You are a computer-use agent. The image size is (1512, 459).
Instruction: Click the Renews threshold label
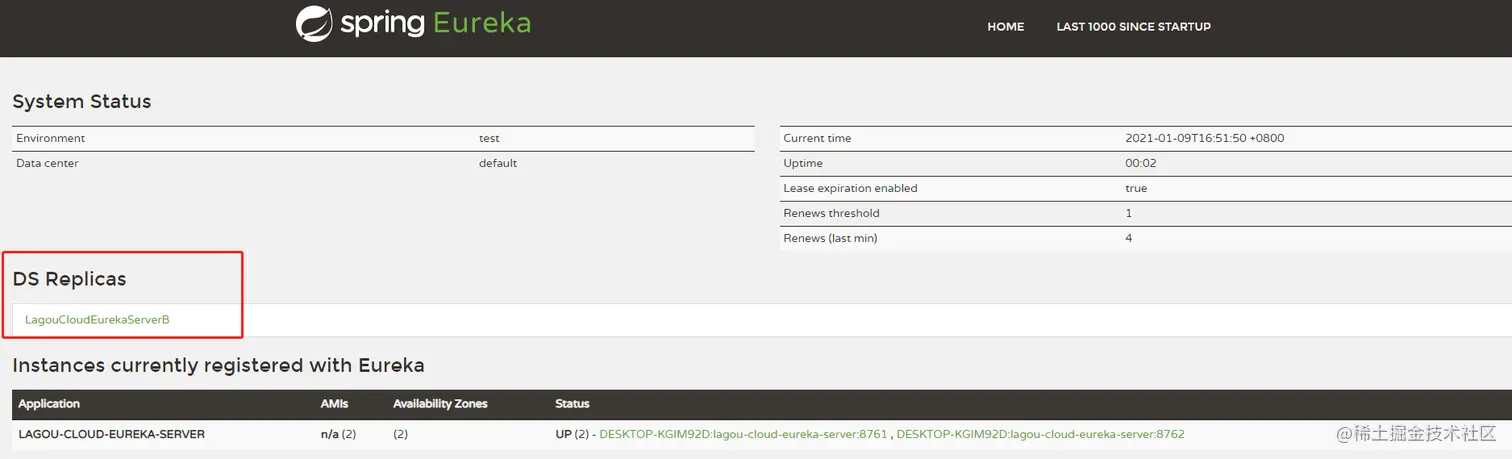(832, 213)
